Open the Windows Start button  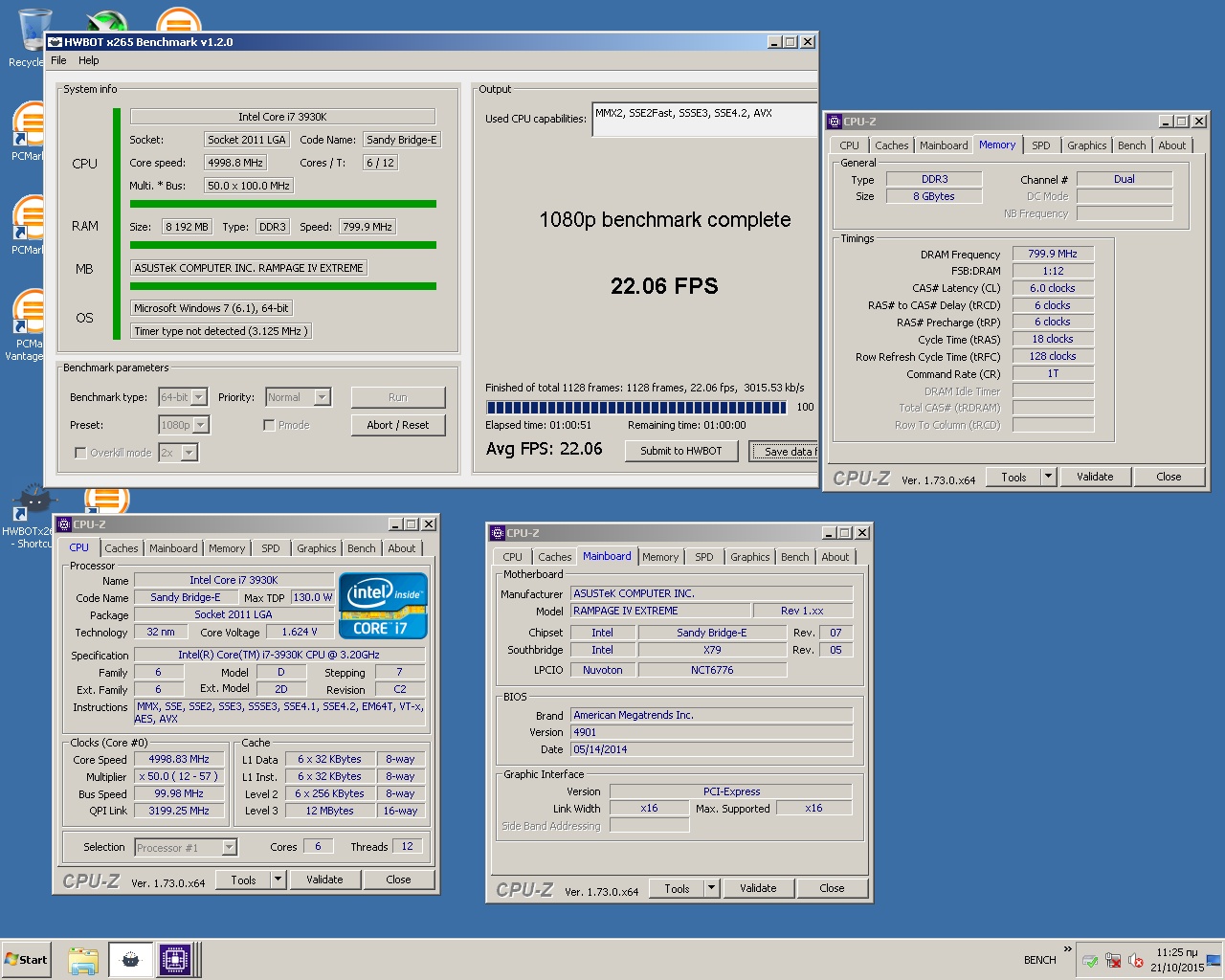(x=26, y=960)
